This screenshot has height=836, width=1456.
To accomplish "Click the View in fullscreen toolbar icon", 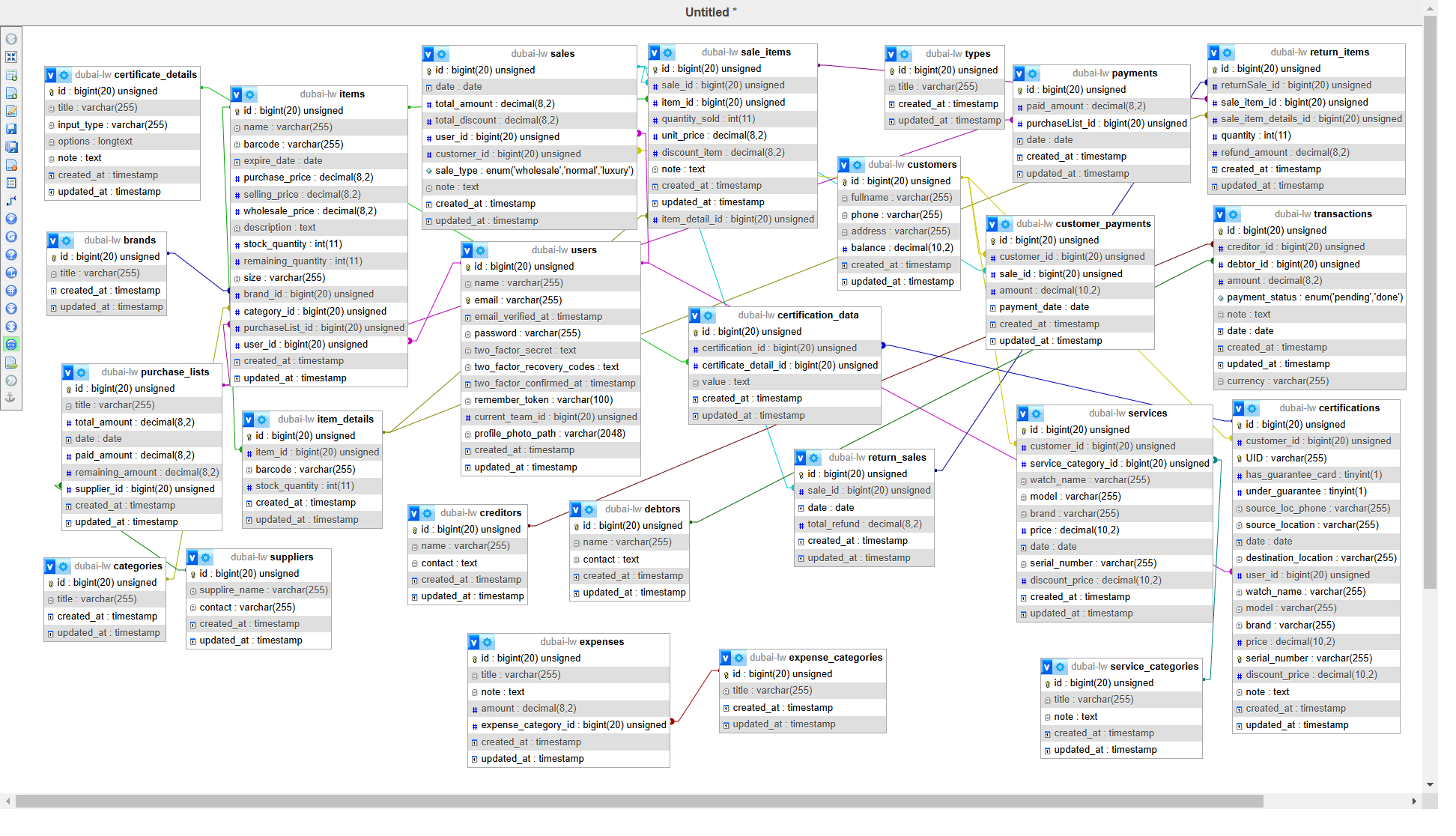I will [x=11, y=57].
